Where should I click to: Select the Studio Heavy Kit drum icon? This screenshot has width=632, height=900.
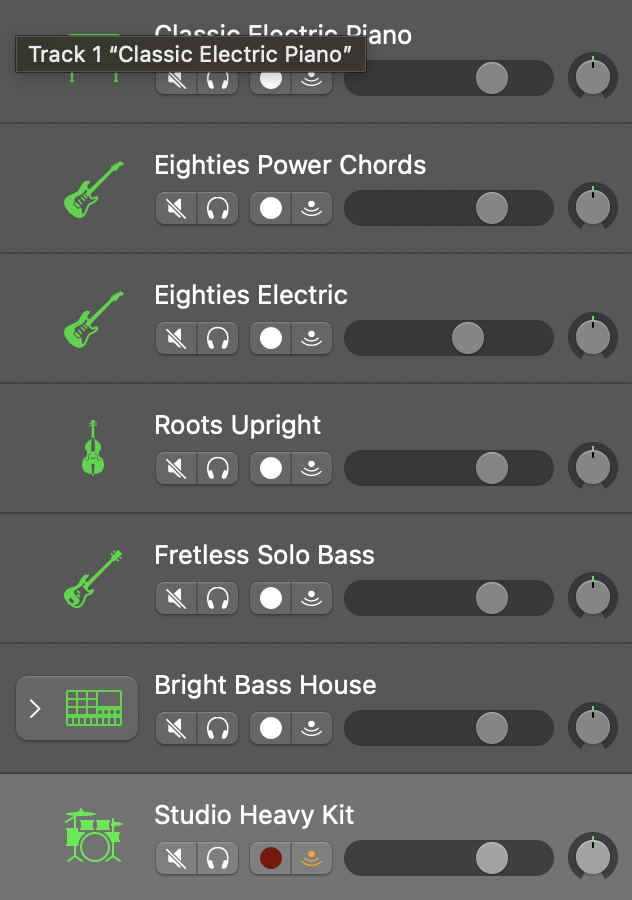(x=93, y=836)
